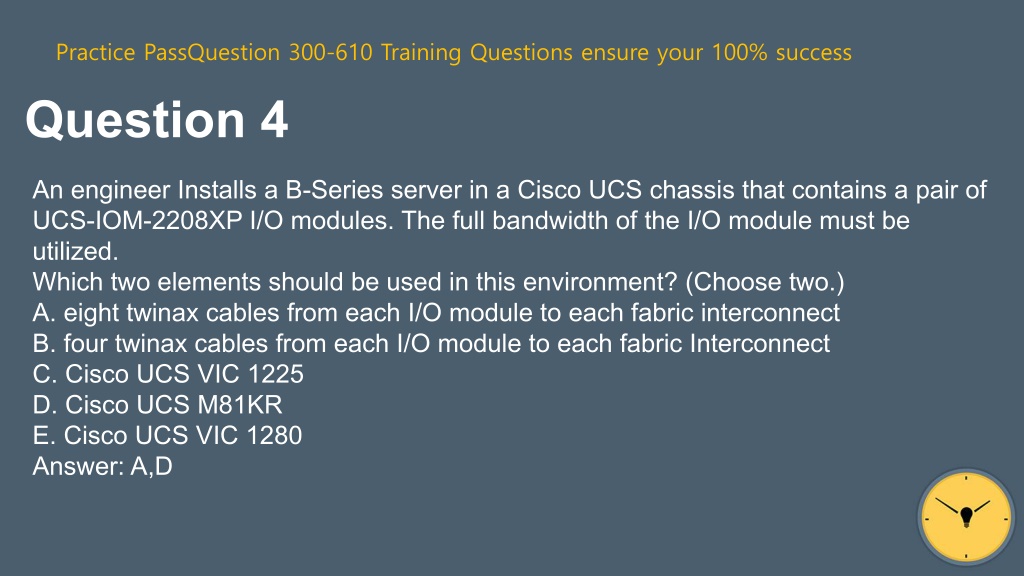The height and width of the screenshot is (576, 1024).
Task: Choose option B four twinax cables
Action: [431, 344]
